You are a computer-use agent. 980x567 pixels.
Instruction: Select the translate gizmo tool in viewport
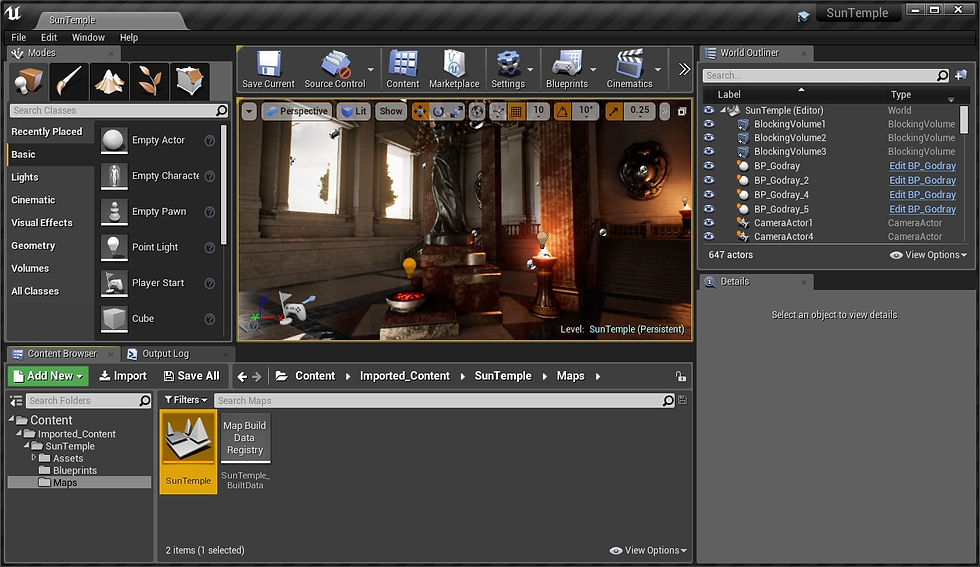pos(420,112)
